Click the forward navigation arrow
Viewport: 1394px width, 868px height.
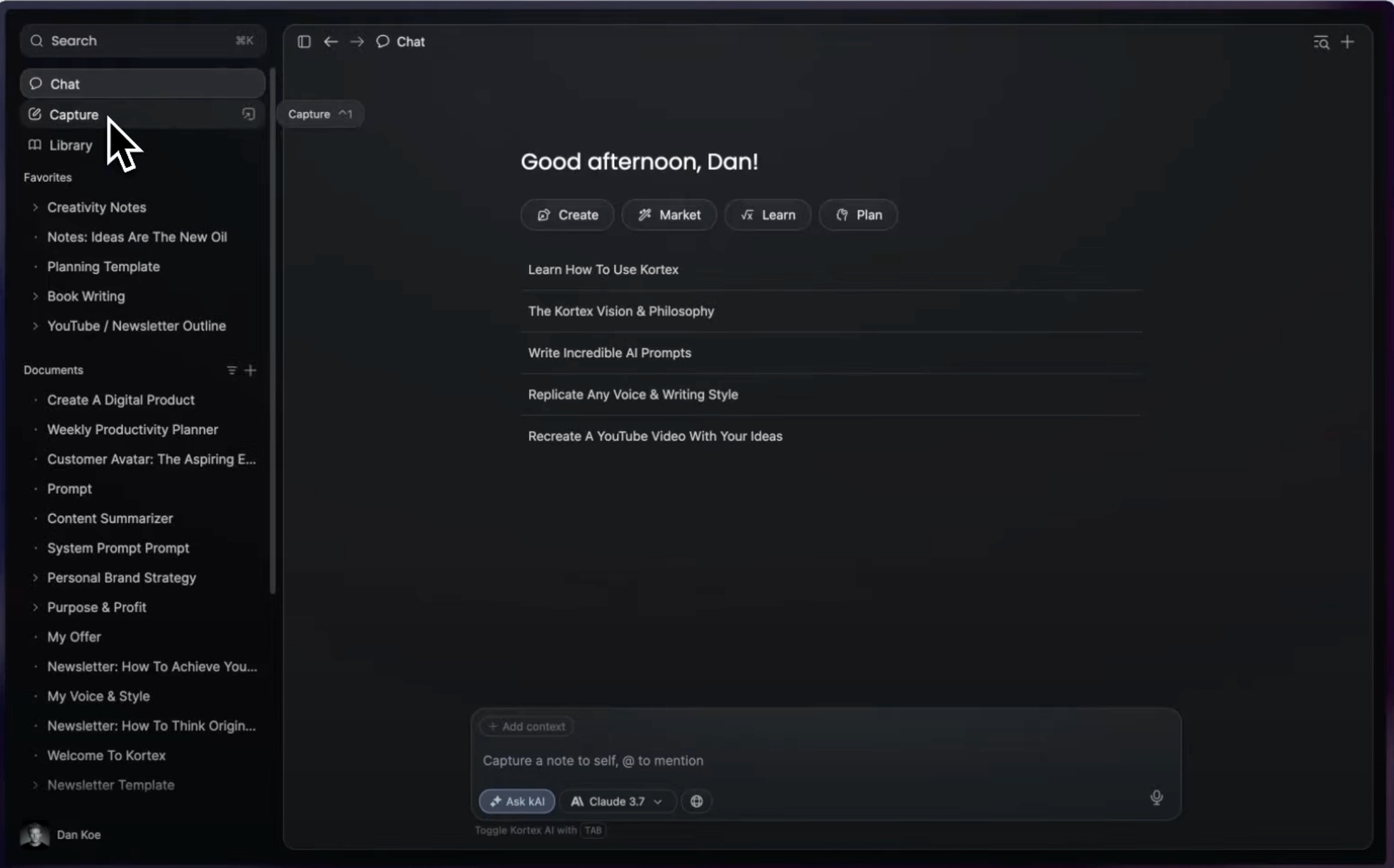(357, 42)
